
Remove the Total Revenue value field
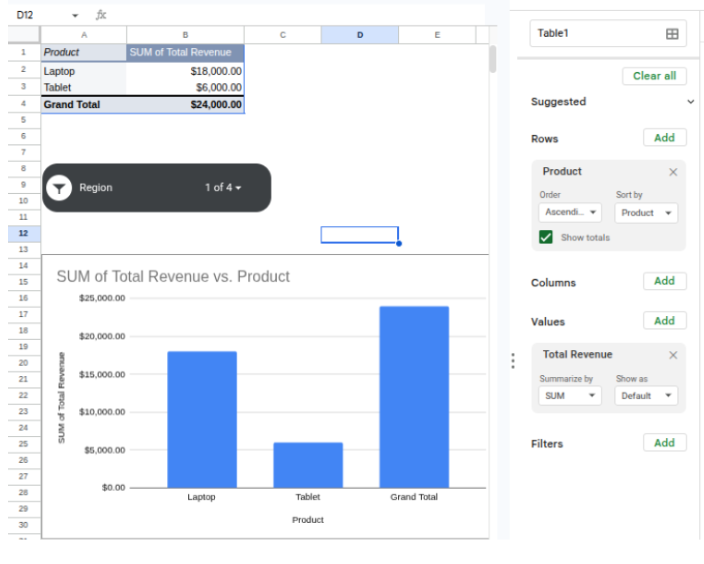[x=673, y=355]
